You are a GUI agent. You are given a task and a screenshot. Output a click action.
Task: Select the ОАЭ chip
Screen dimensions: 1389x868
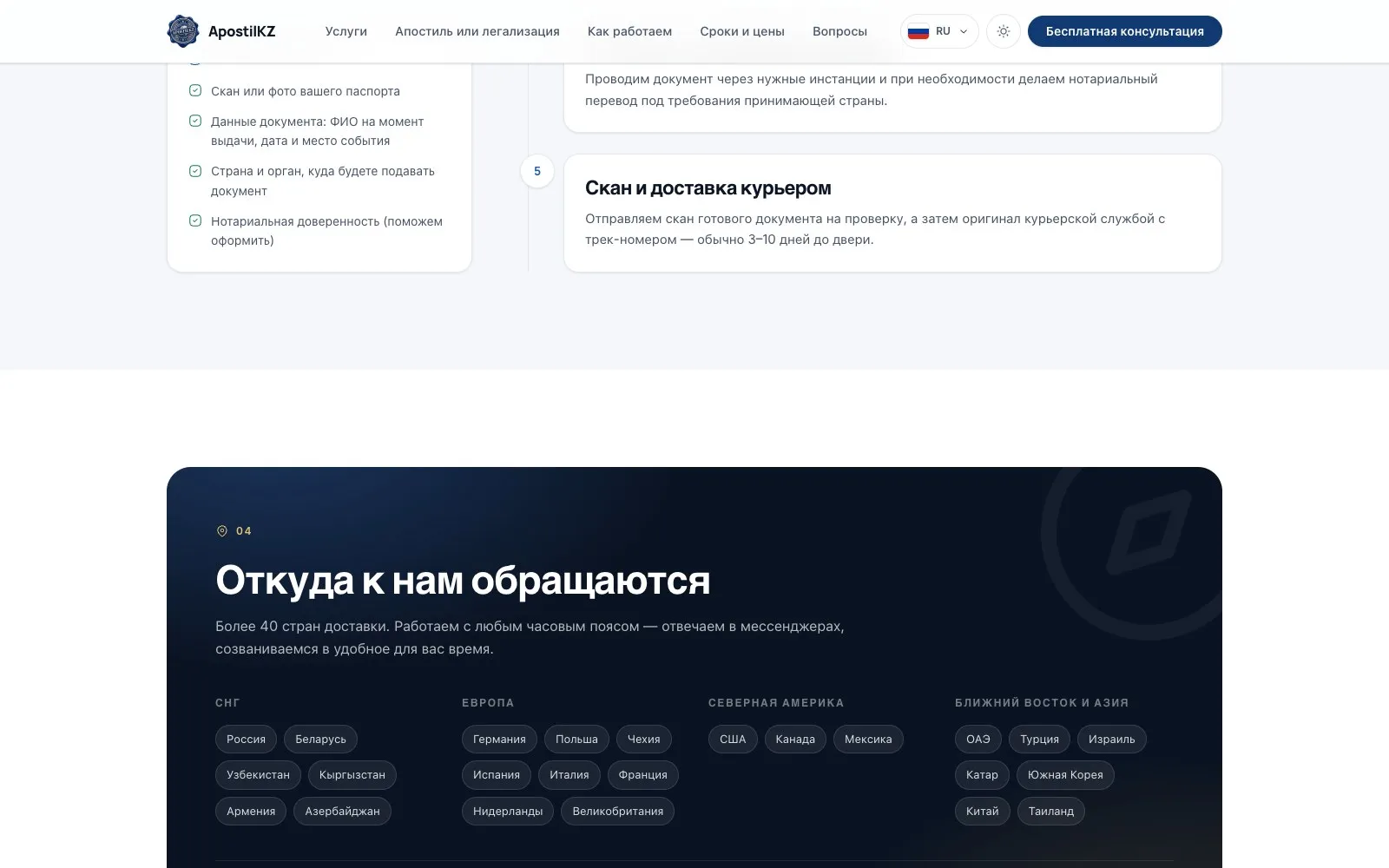click(x=978, y=739)
